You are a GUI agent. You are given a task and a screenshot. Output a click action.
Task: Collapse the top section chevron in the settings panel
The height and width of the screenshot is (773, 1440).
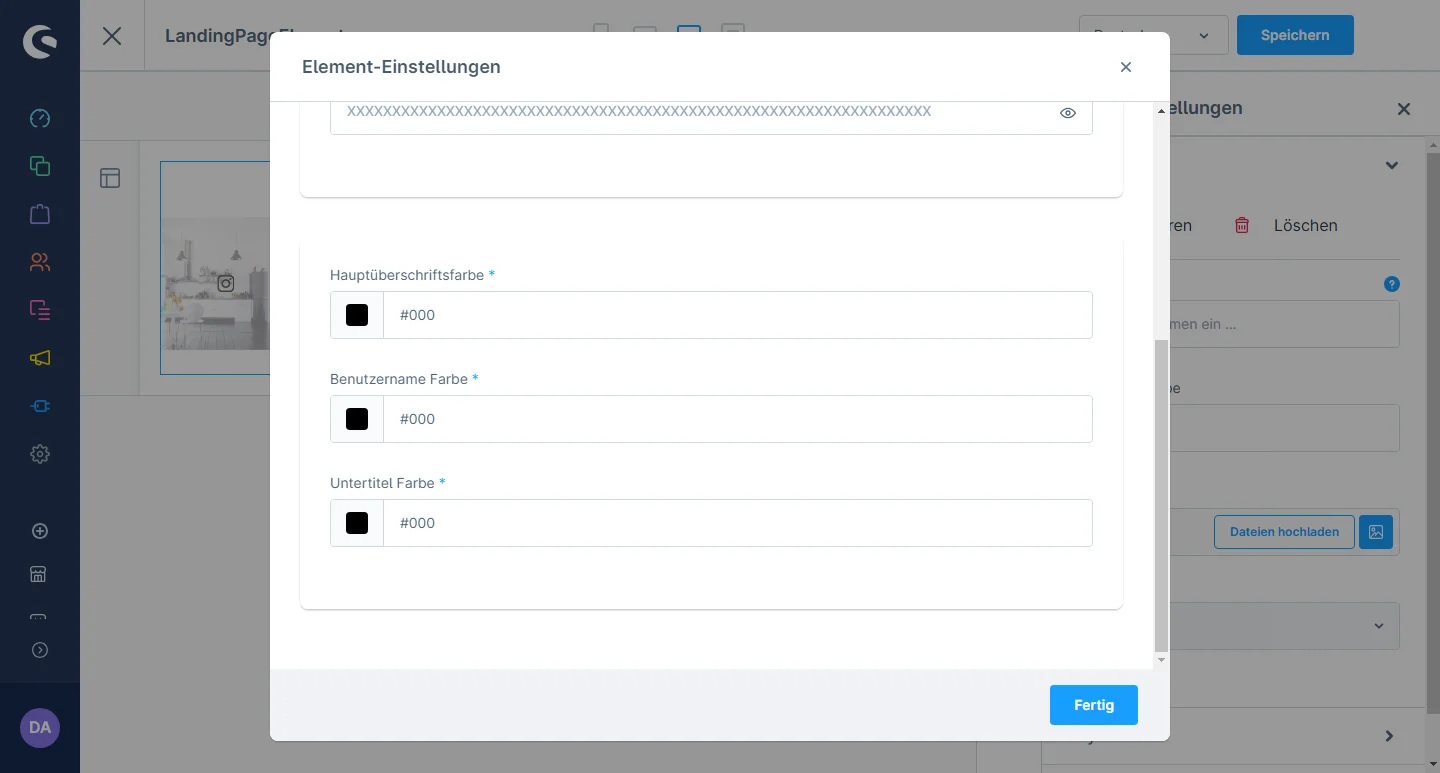pyautogui.click(x=1391, y=166)
